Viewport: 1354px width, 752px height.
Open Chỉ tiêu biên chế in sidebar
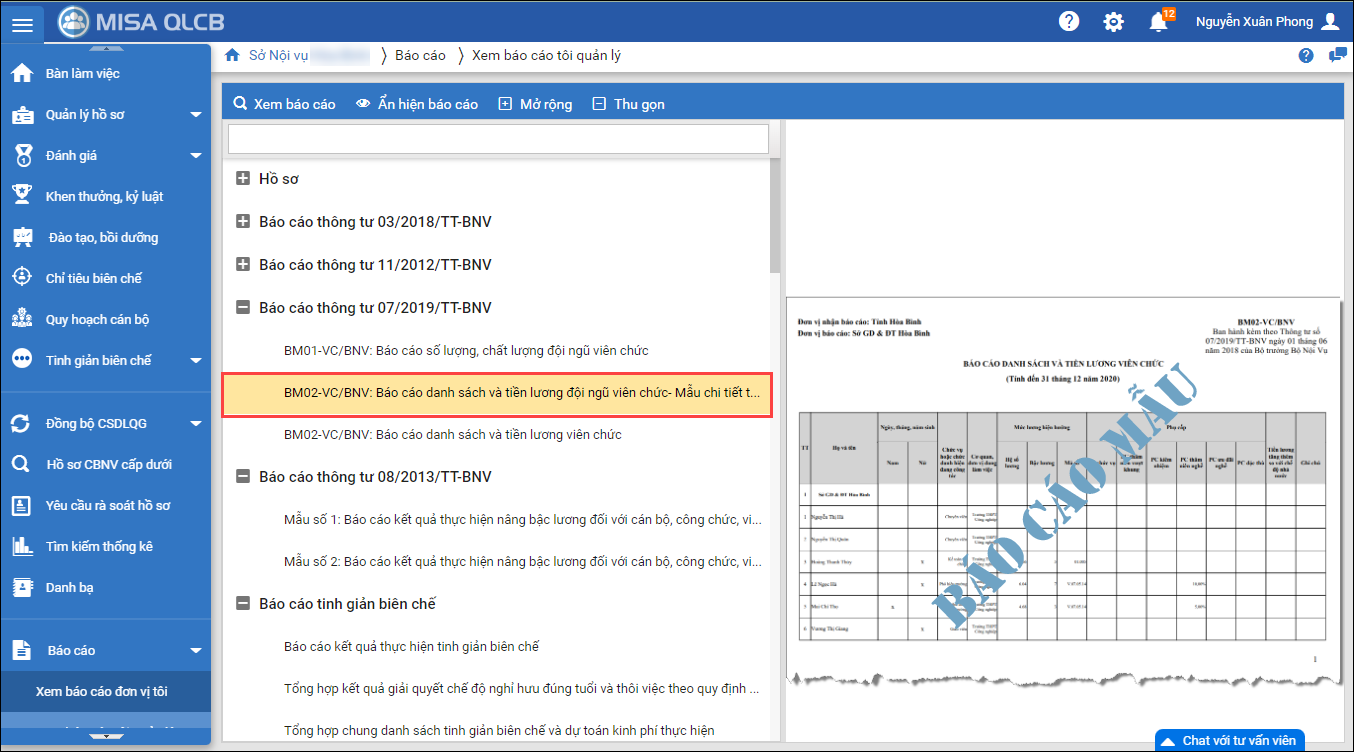(x=94, y=279)
